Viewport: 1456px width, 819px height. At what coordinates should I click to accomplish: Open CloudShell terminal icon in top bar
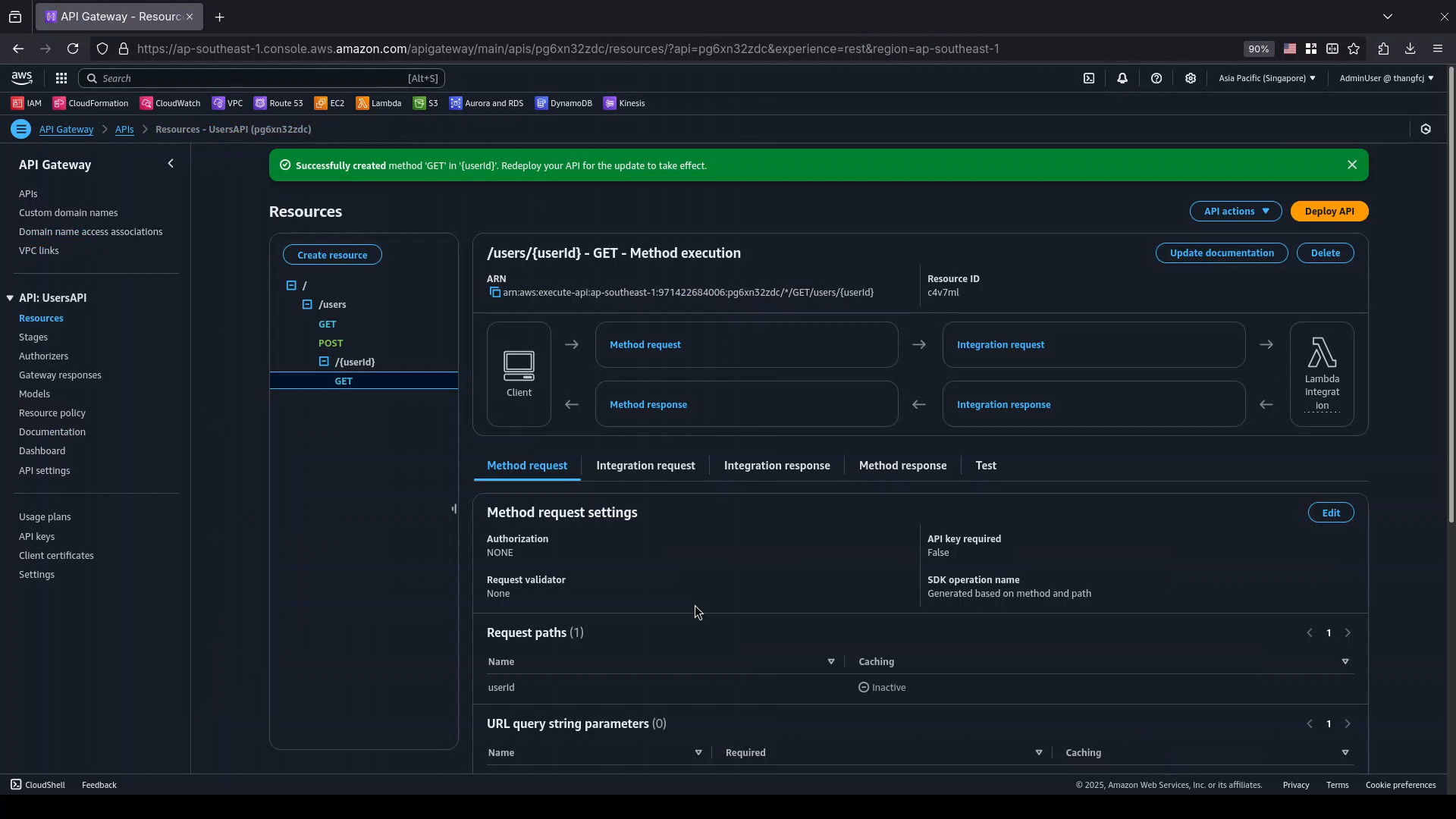coord(1089,78)
